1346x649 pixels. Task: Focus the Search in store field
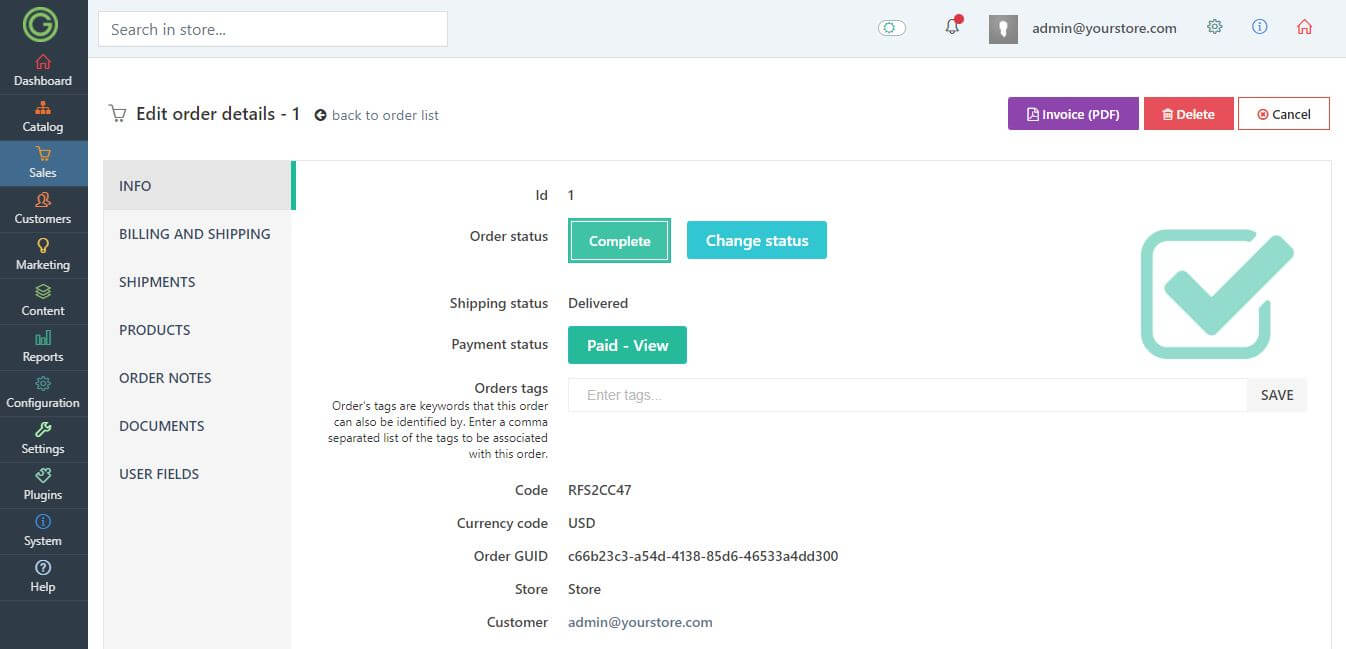coord(273,29)
